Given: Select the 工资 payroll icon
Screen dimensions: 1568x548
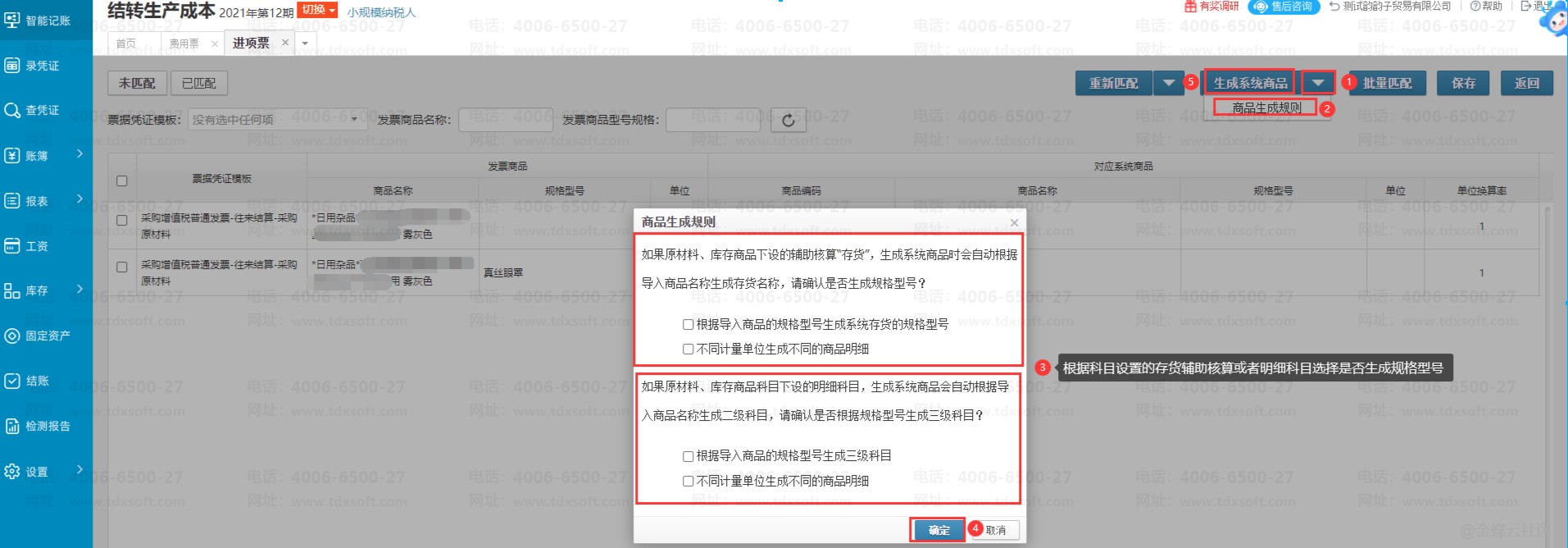Looking at the screenshot, I should pyautogui.click(x=12, y=245).
